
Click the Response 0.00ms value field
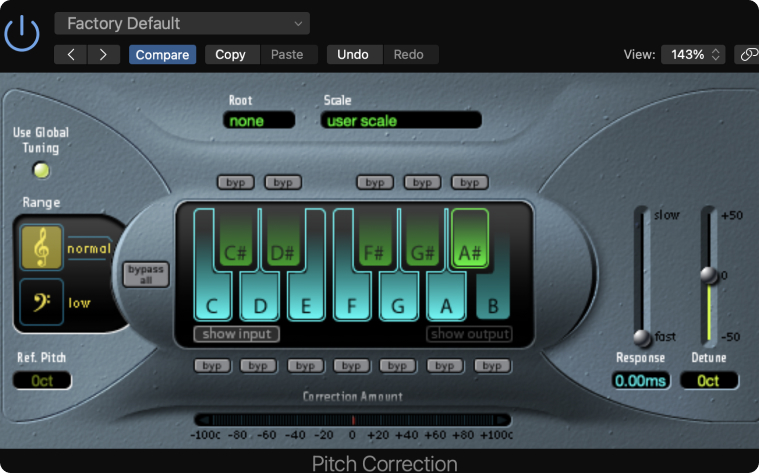[640, 381]
